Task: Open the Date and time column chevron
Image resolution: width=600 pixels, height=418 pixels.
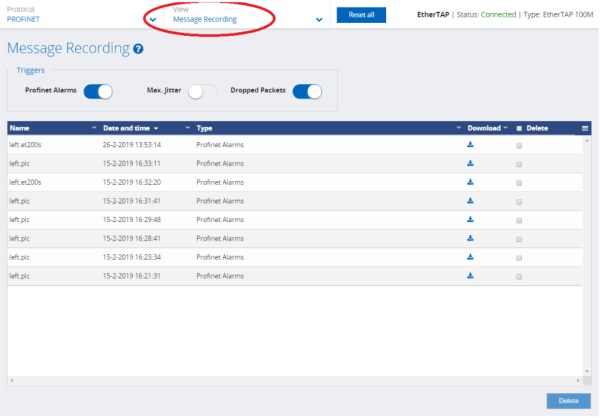Action: pos(188,127)
